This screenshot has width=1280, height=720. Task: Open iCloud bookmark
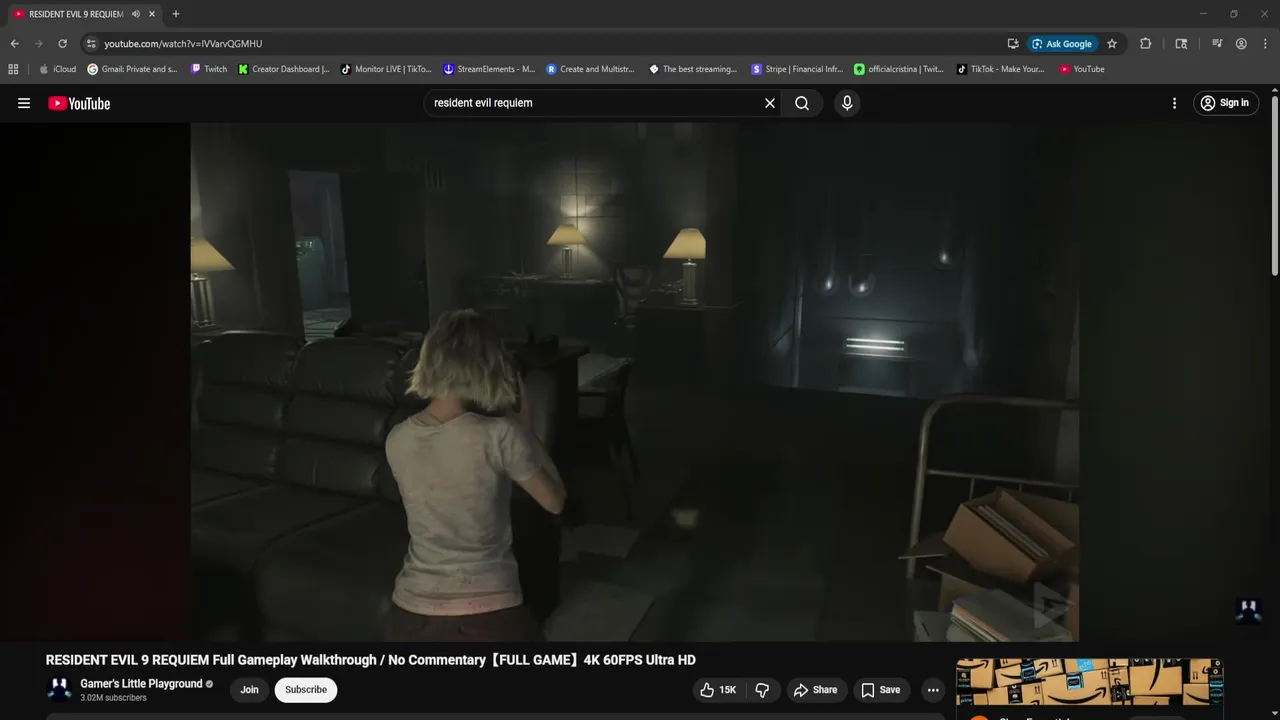point(57,69)
